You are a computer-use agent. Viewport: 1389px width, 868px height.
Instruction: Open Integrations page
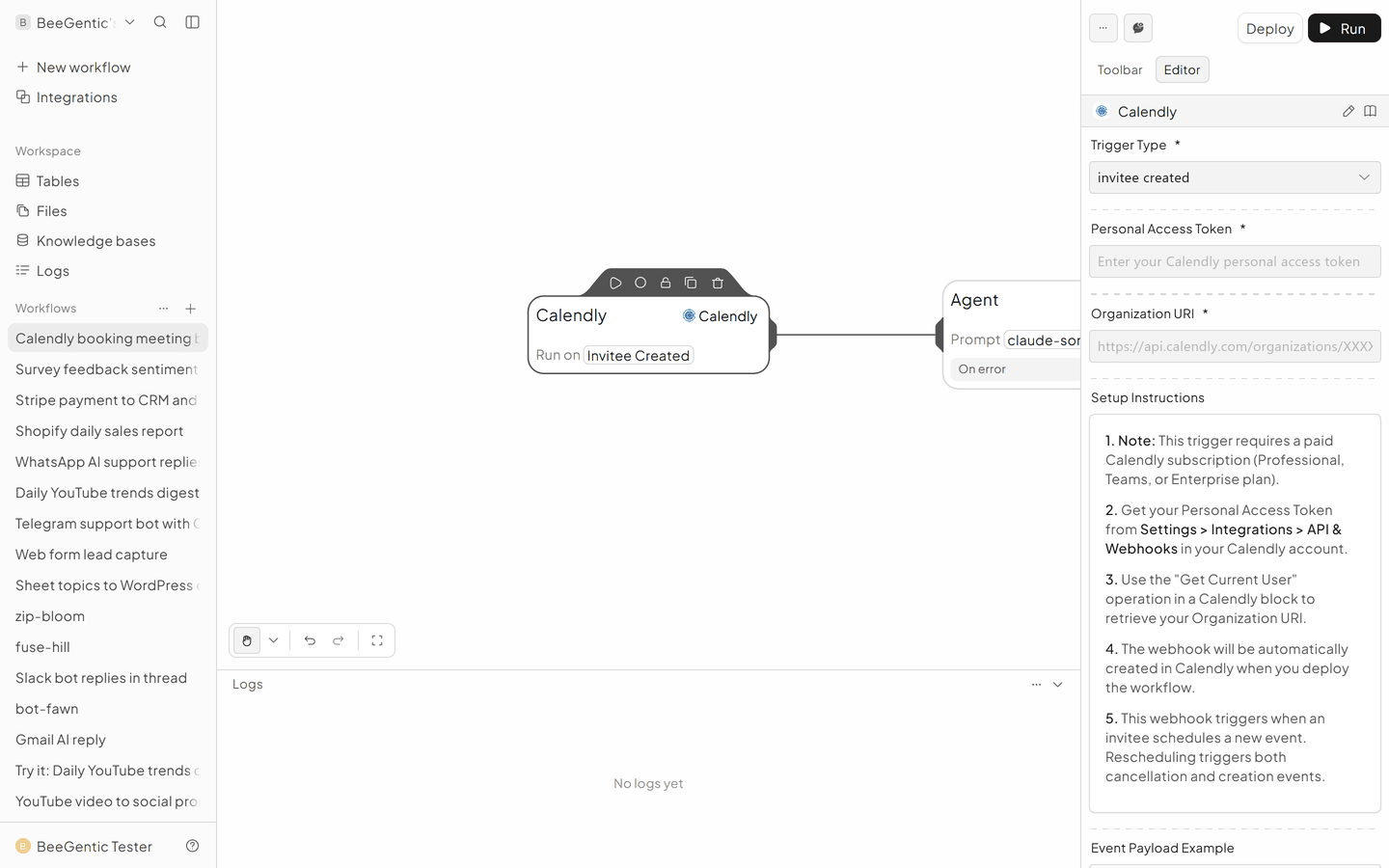108,97
